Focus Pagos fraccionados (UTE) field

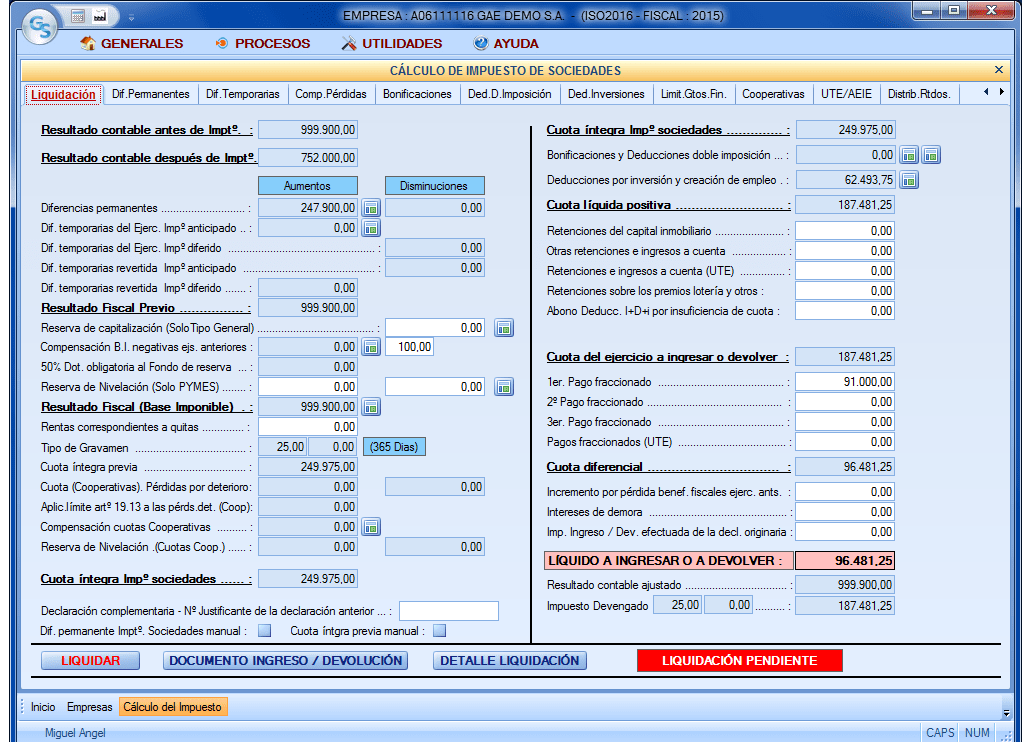click(x=845, y=442)
